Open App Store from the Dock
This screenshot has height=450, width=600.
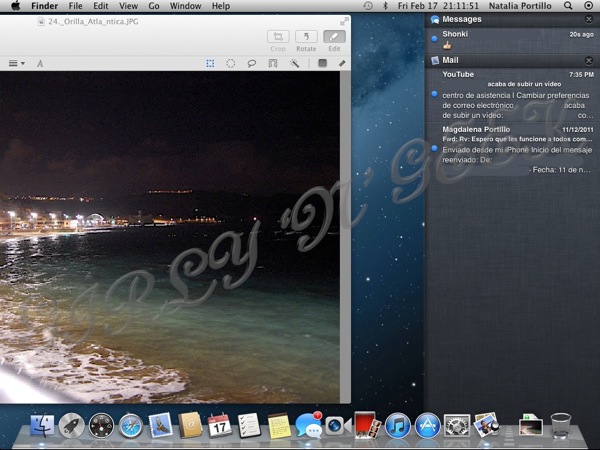point(427,426)
